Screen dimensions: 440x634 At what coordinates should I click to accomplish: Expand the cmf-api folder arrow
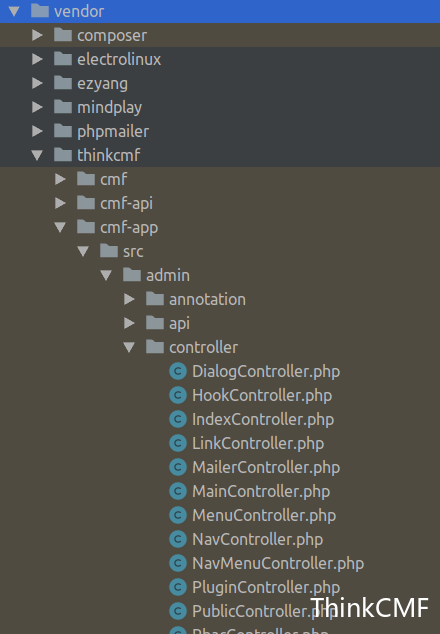(x=60, y=203)
